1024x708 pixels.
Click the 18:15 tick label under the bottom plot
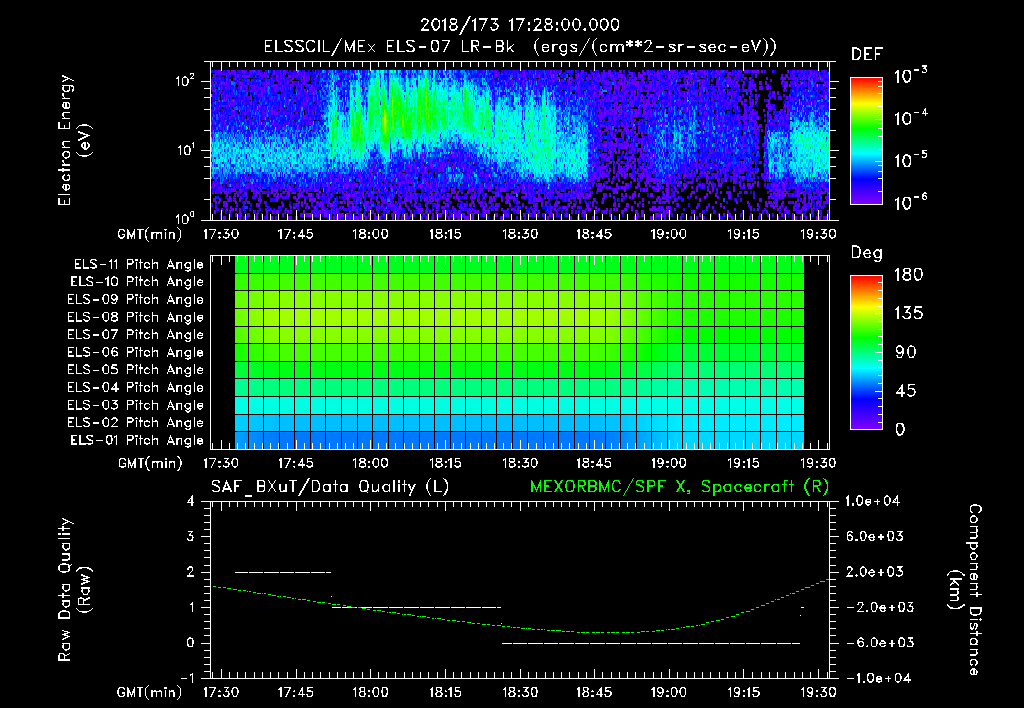(445, 692)
